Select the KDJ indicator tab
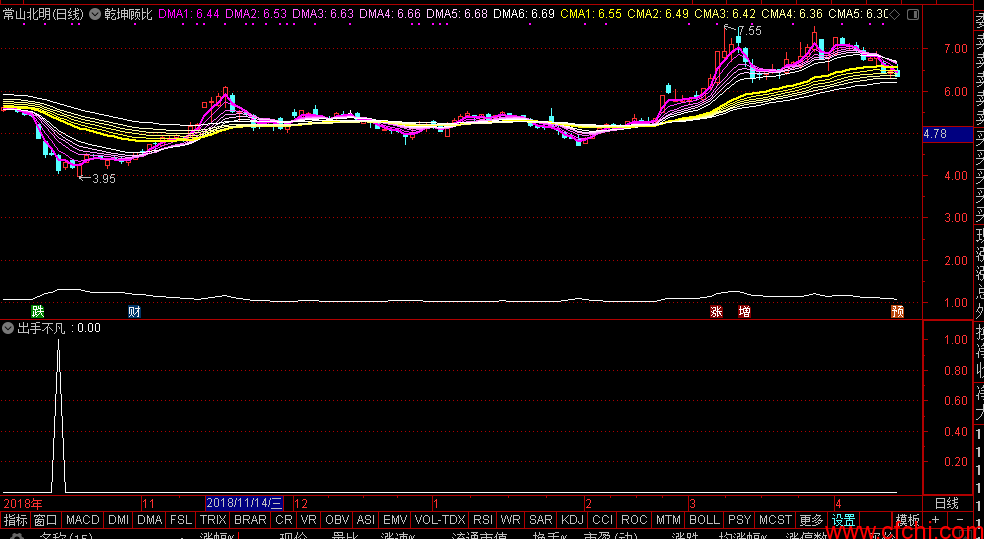 (572, 520)
